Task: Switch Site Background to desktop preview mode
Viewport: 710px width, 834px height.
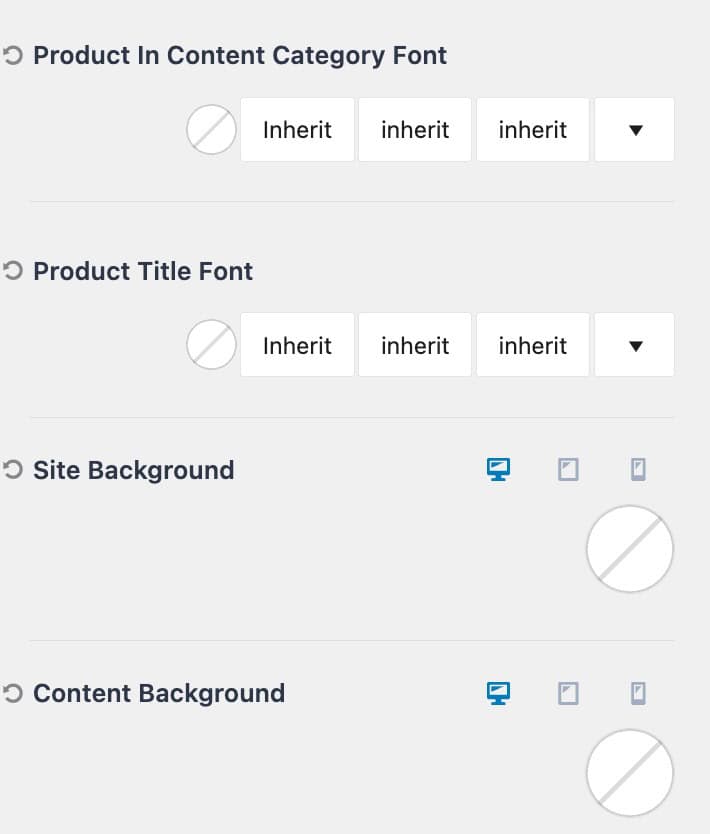Action: [x=498, y=469]
